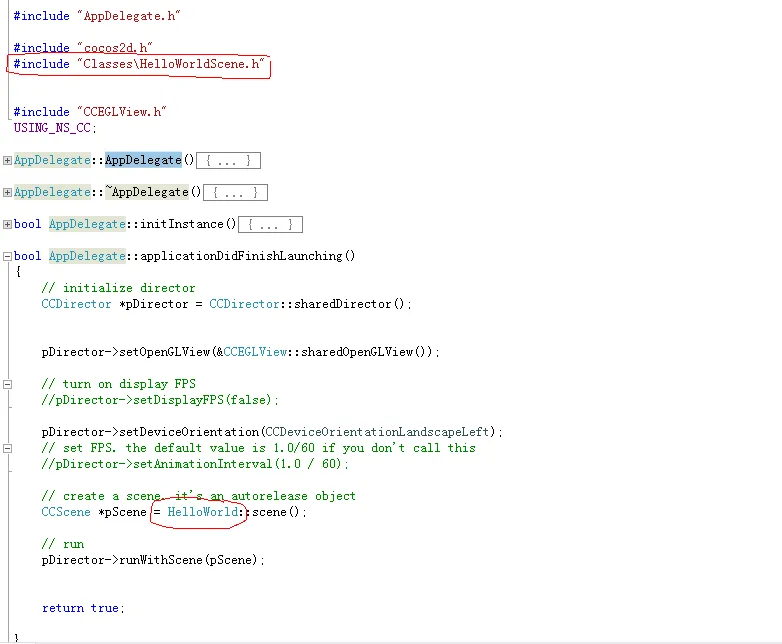Click the highlighted AppDelegate constructor name
782x644 pixels.
(x=143, y=160)
